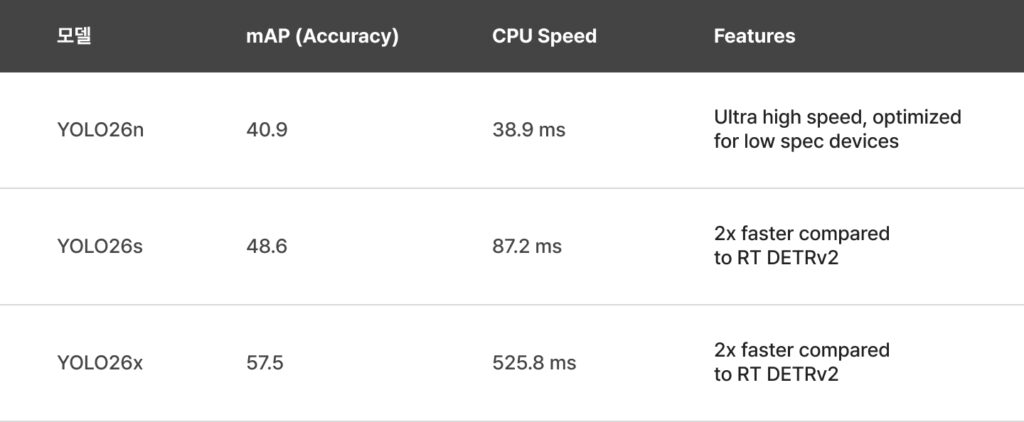Click the 38.9 ms CPU speed
The width and height of the screenshot is (1024, 422).
point(528,130)
